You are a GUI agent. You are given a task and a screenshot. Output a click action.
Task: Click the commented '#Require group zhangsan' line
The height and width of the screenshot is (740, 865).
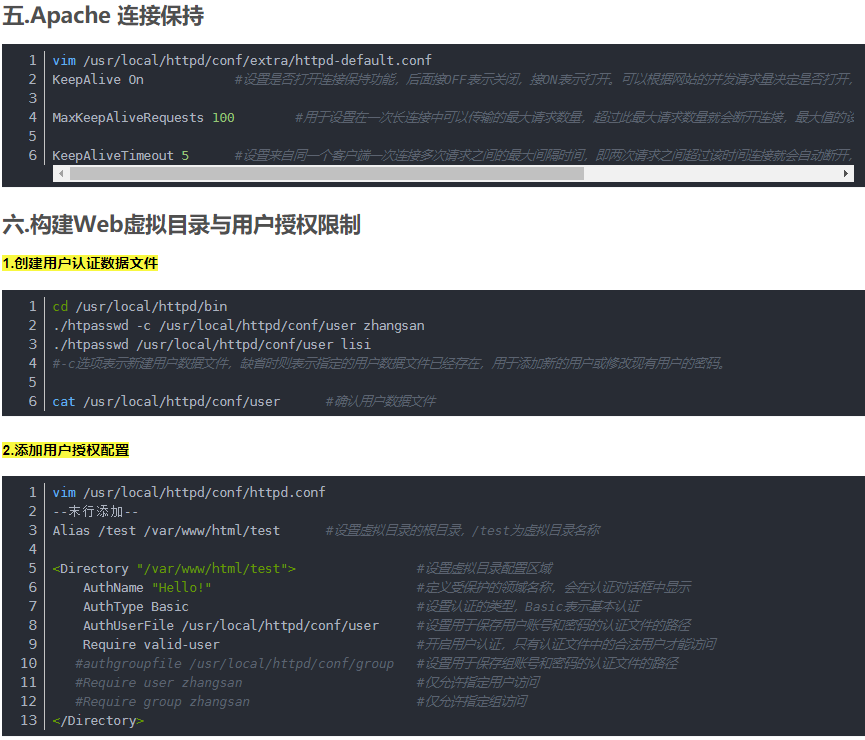[162, 701]
